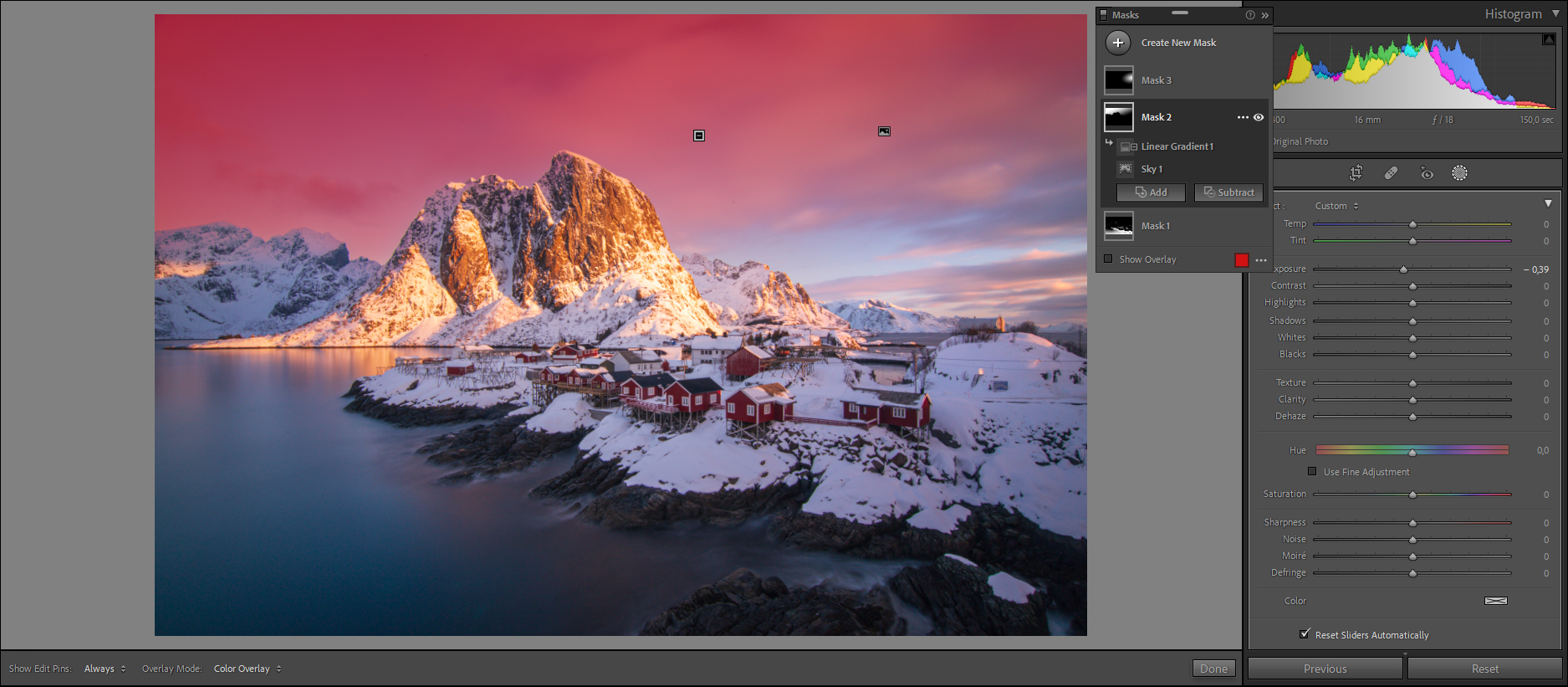The height and width of the screenshot is (687, 1568).
Task: Select the sky mask pin on photo
Action: tap(884, 131)
